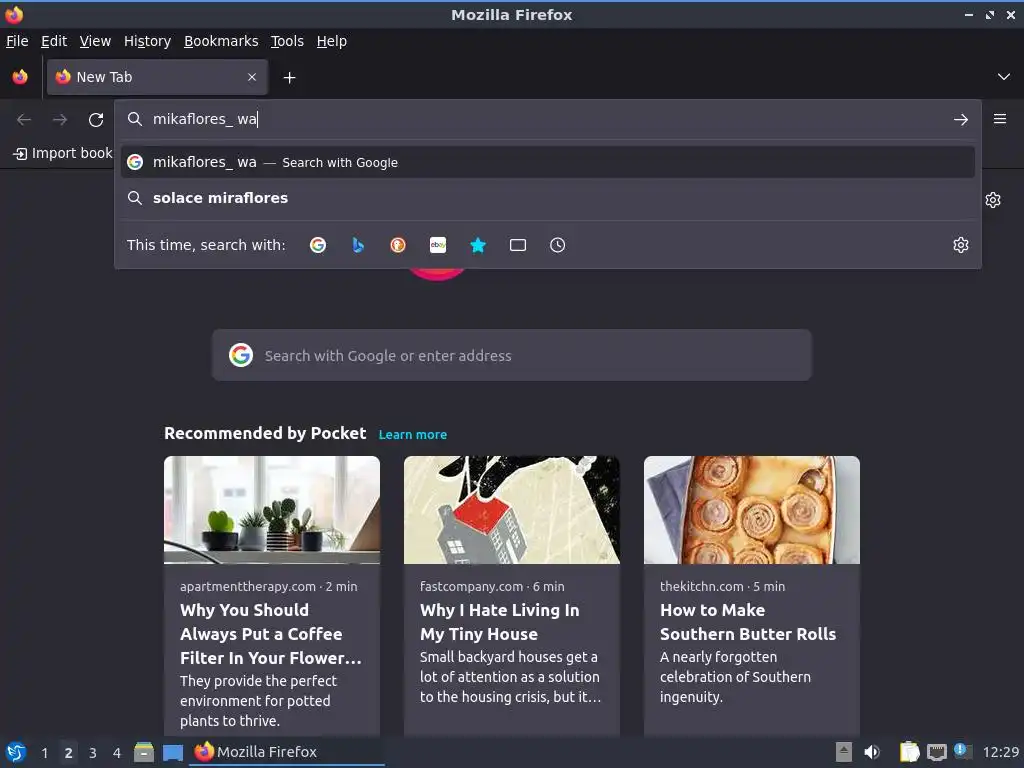Click the removable media eject tray icon

tap(844, 752)
